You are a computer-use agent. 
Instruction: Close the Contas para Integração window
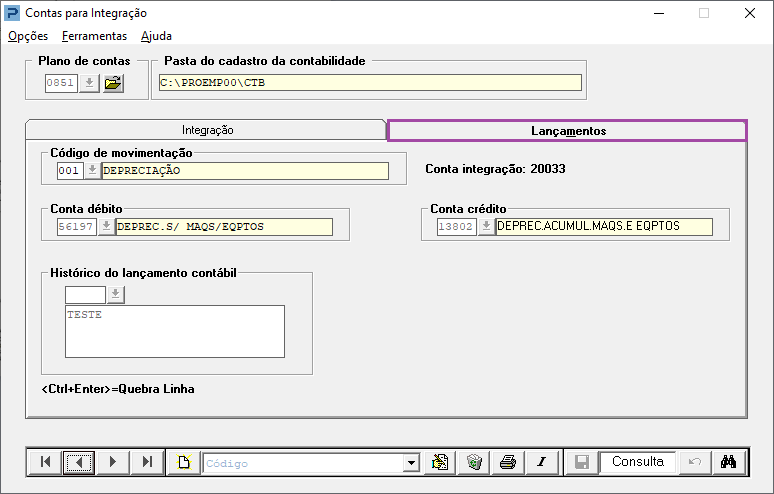point(750,13)
